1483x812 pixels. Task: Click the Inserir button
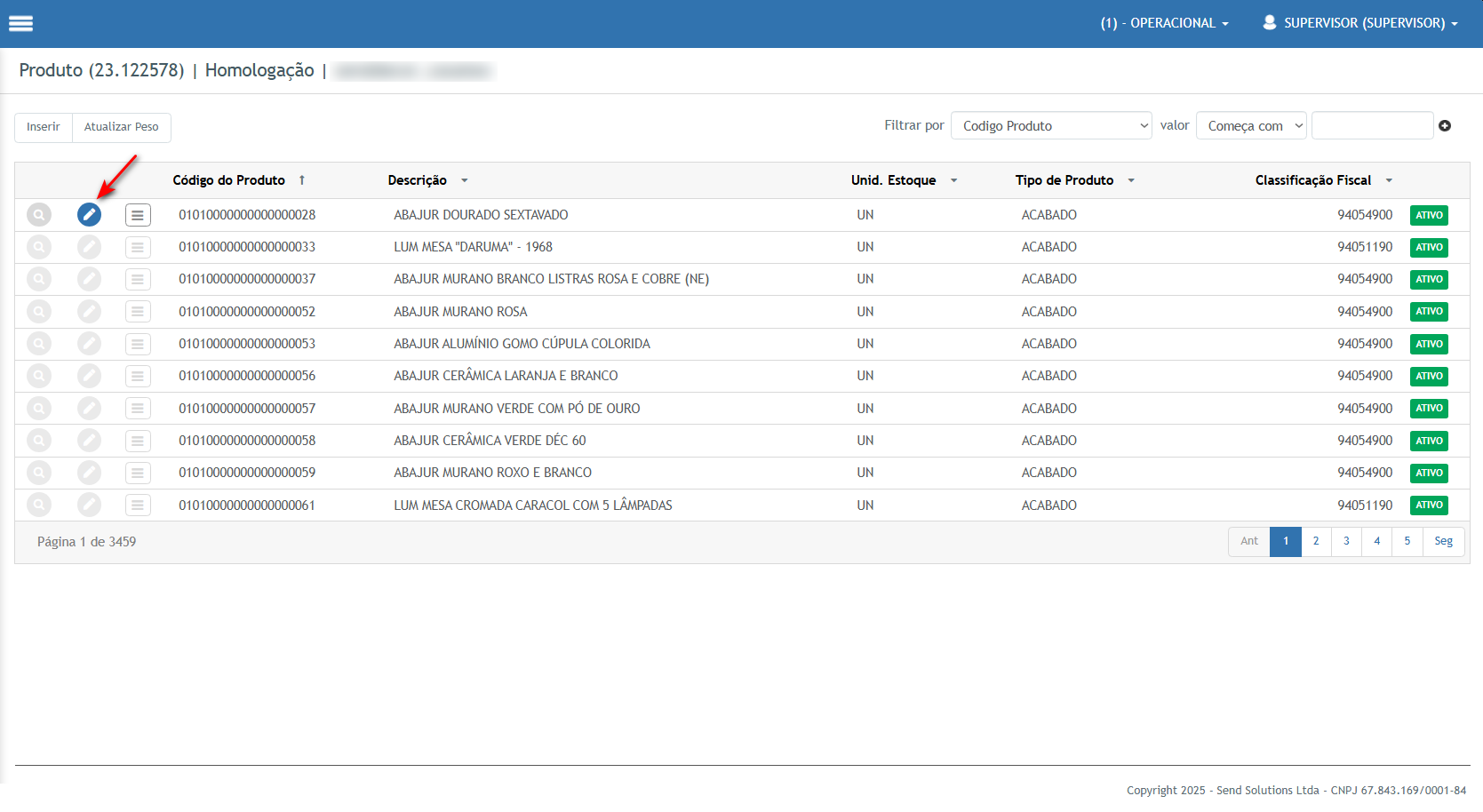[x=44, y=127]
